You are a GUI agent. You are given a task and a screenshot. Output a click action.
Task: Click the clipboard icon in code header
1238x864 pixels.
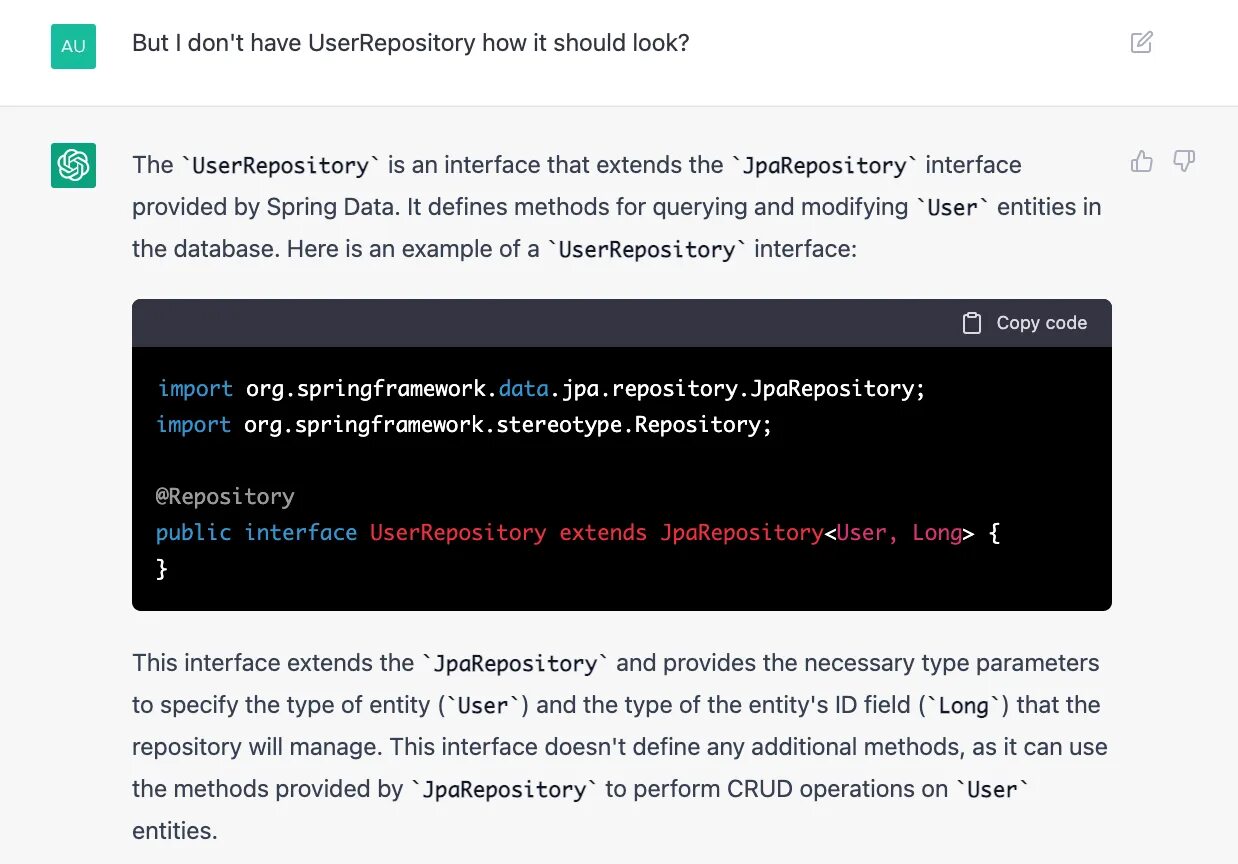(971, 323)
